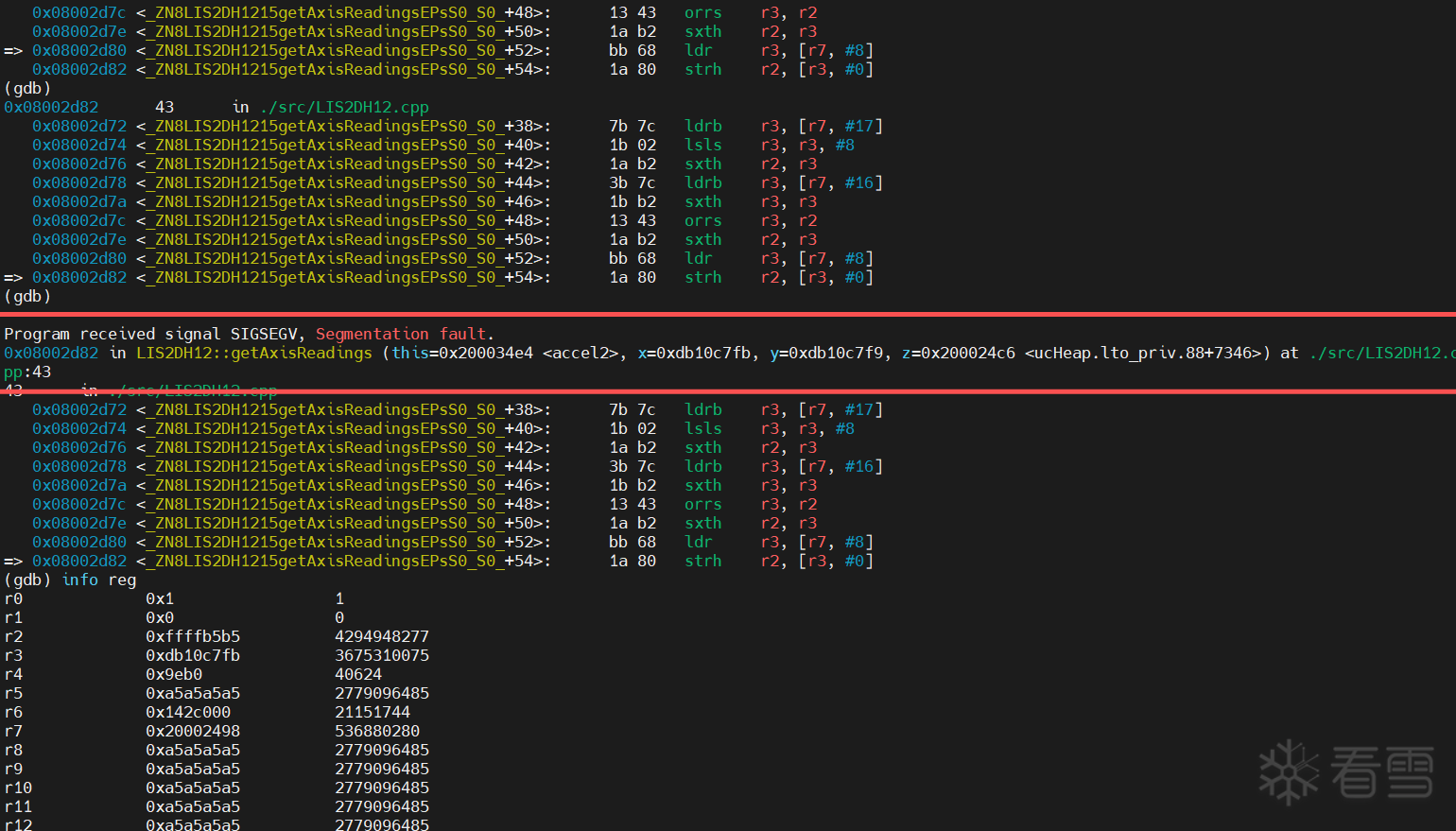Select hex value 0x142c000
This screenshot has height=831, width=1456.
(x=188, y=712)
